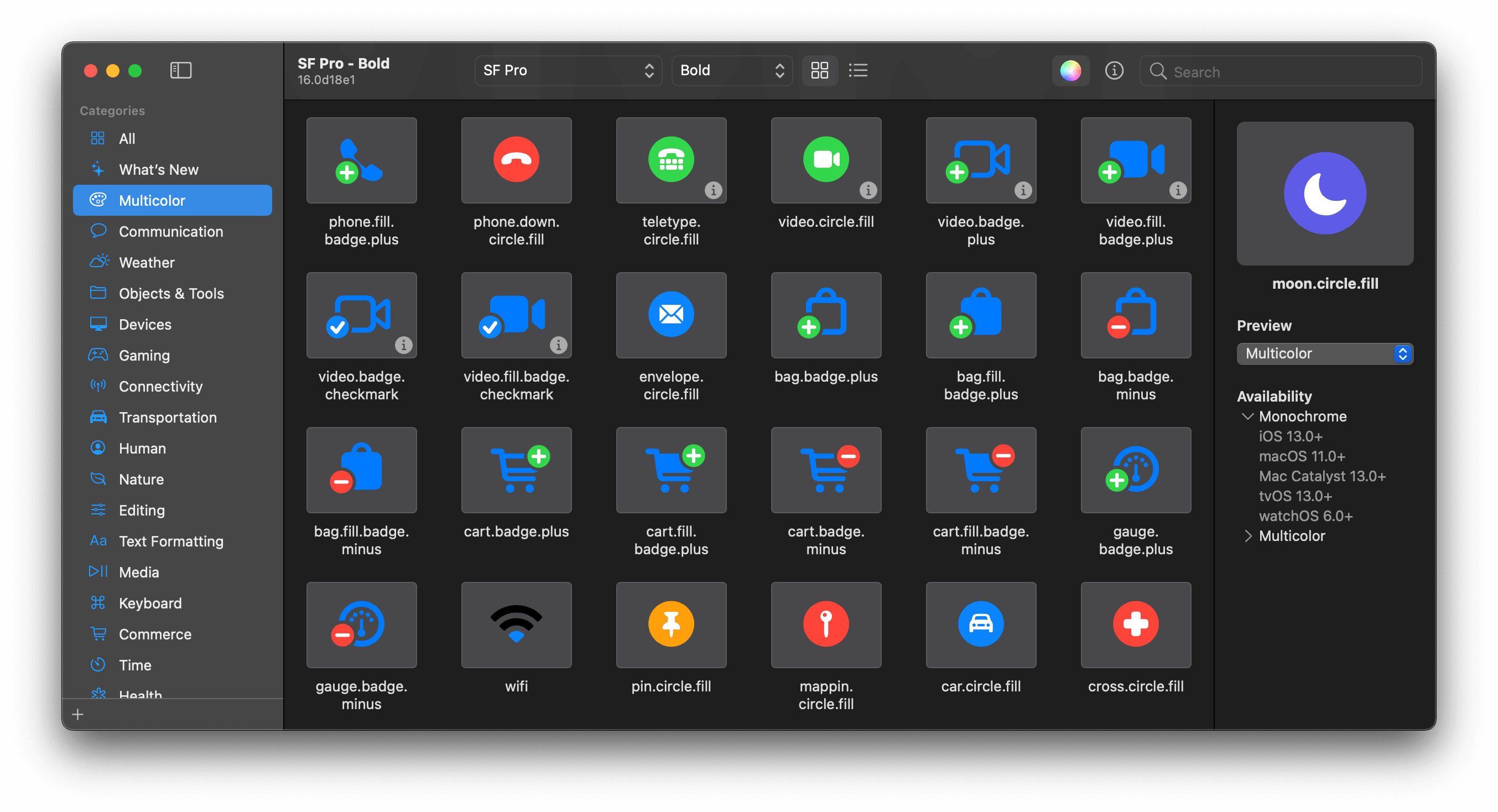
Task: Select the car.circle.fill symbol
Action: coord(980,624)
